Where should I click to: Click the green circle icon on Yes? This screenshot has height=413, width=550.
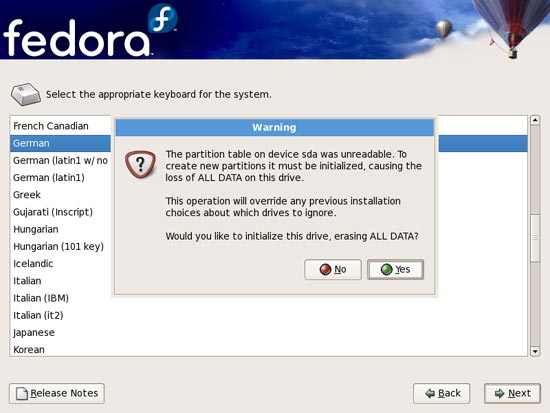[x=387, y=269]
